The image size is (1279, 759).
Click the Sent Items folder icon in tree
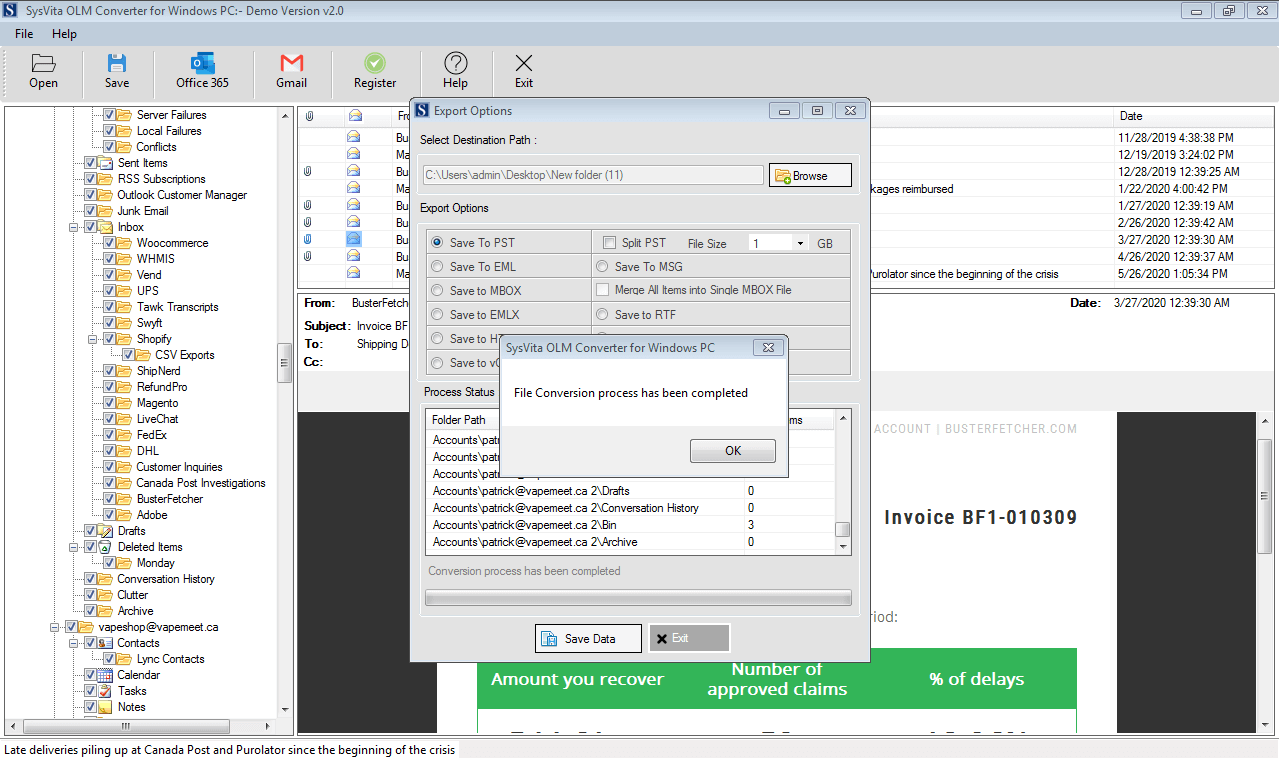(x=106, y=163)
